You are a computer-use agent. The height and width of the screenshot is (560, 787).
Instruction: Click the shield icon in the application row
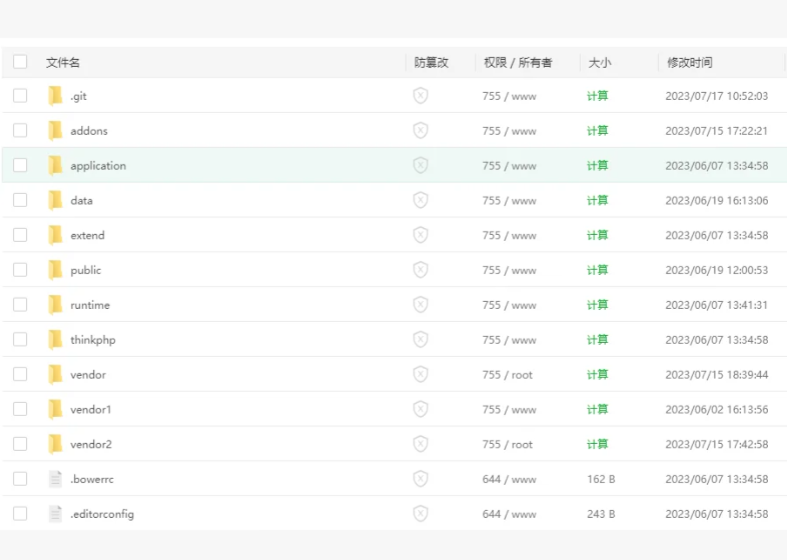pyautogui.click(x=421, y=165)
